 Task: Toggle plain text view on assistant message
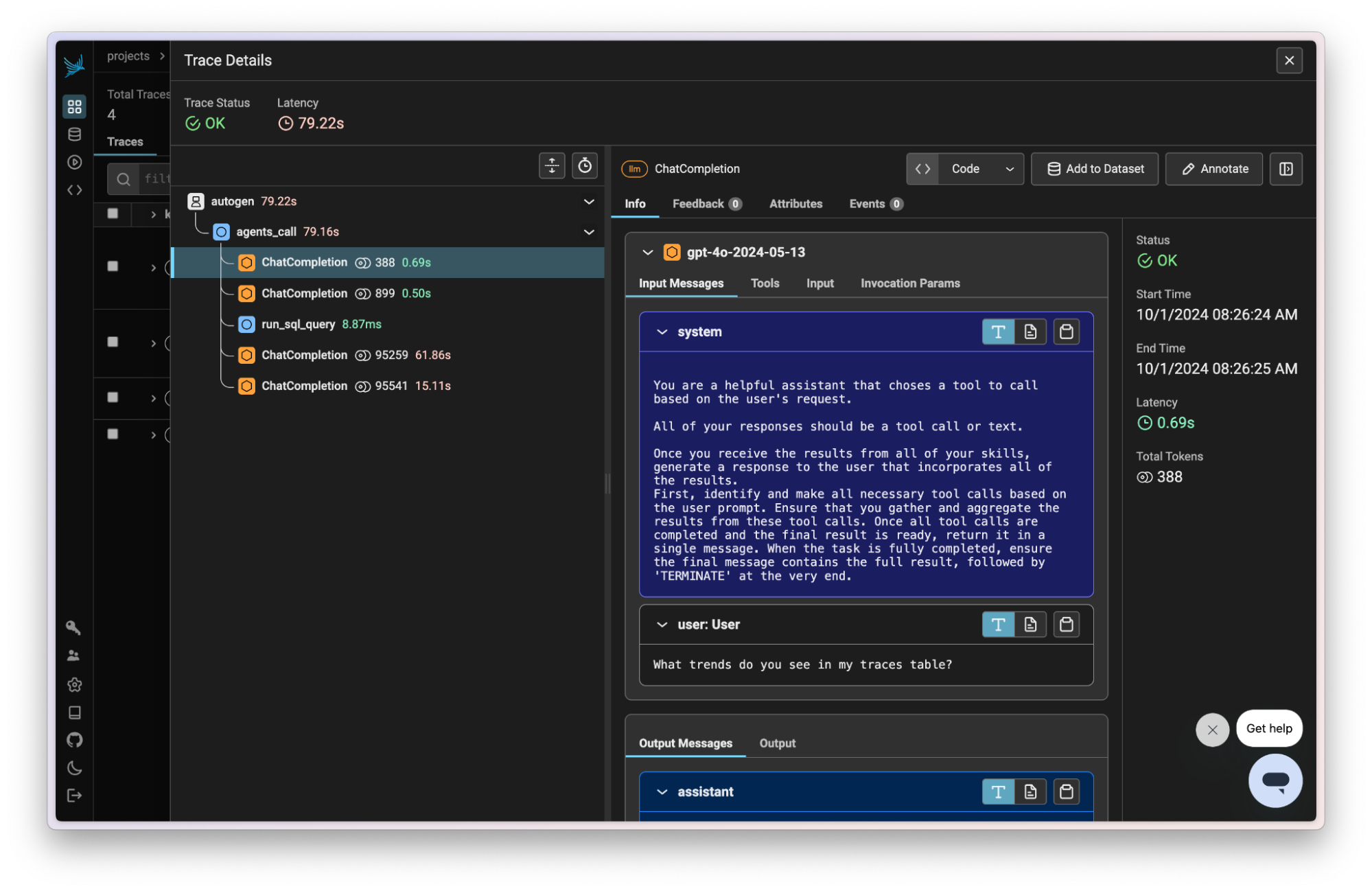(x=998, y=791)
